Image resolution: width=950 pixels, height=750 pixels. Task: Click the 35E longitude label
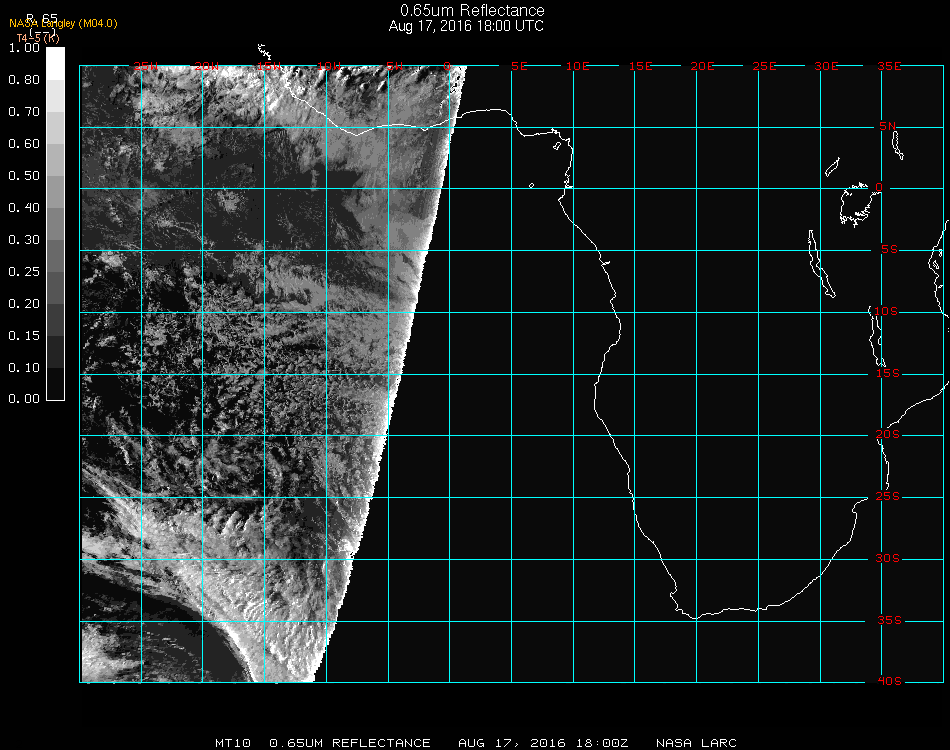[889, 66]
